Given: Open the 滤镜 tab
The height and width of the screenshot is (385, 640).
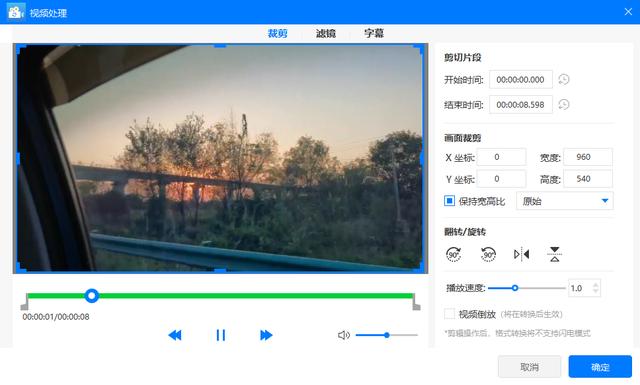Looking at the screenshot, I should point(326,33).
